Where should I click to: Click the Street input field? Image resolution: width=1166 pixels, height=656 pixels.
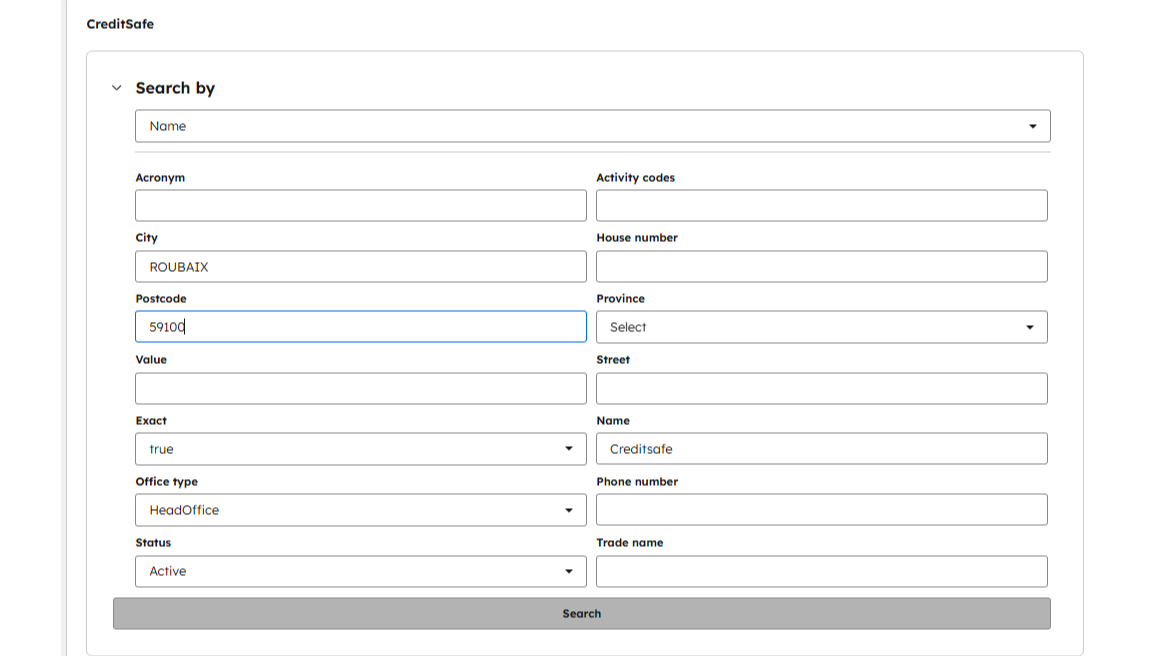[x=822, y=388]
